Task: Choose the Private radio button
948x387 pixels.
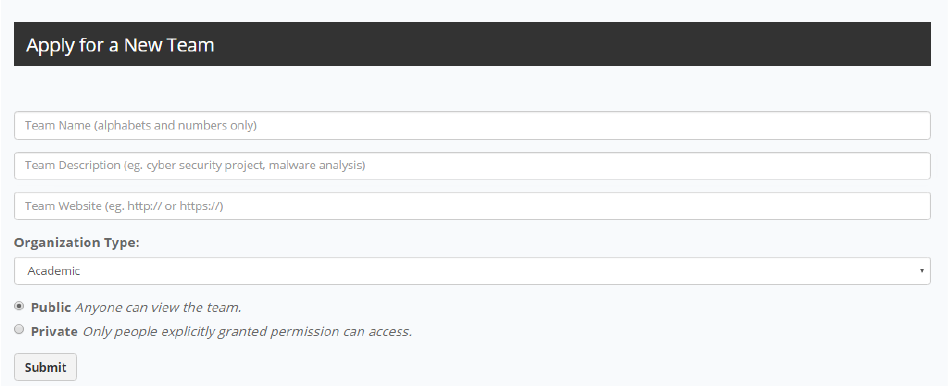Action: [19, 330]
